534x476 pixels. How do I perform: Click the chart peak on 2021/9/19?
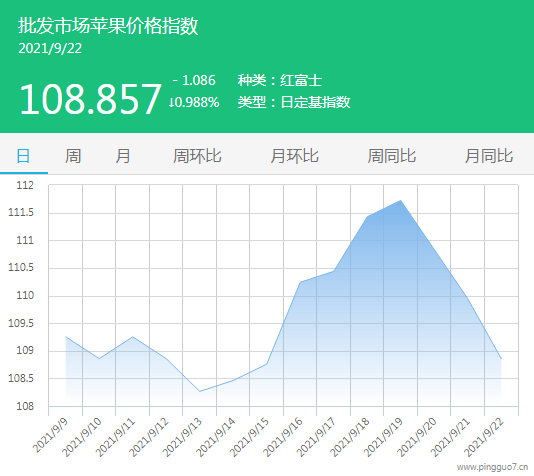pos(400,201)
